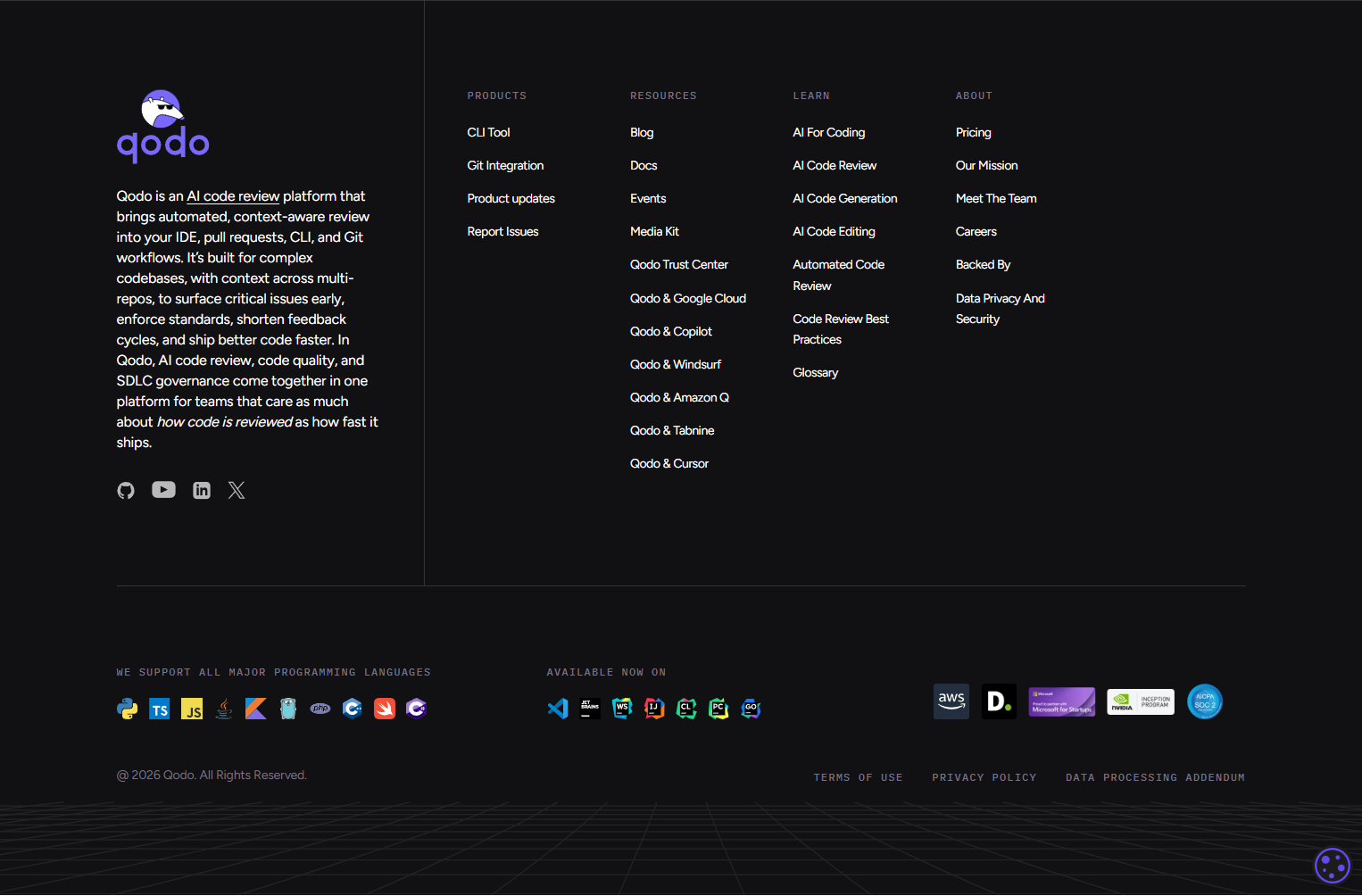Click the Go gopher icon
The height and width of the screenshot is (896, 1362).
click(x=288, y=709)
